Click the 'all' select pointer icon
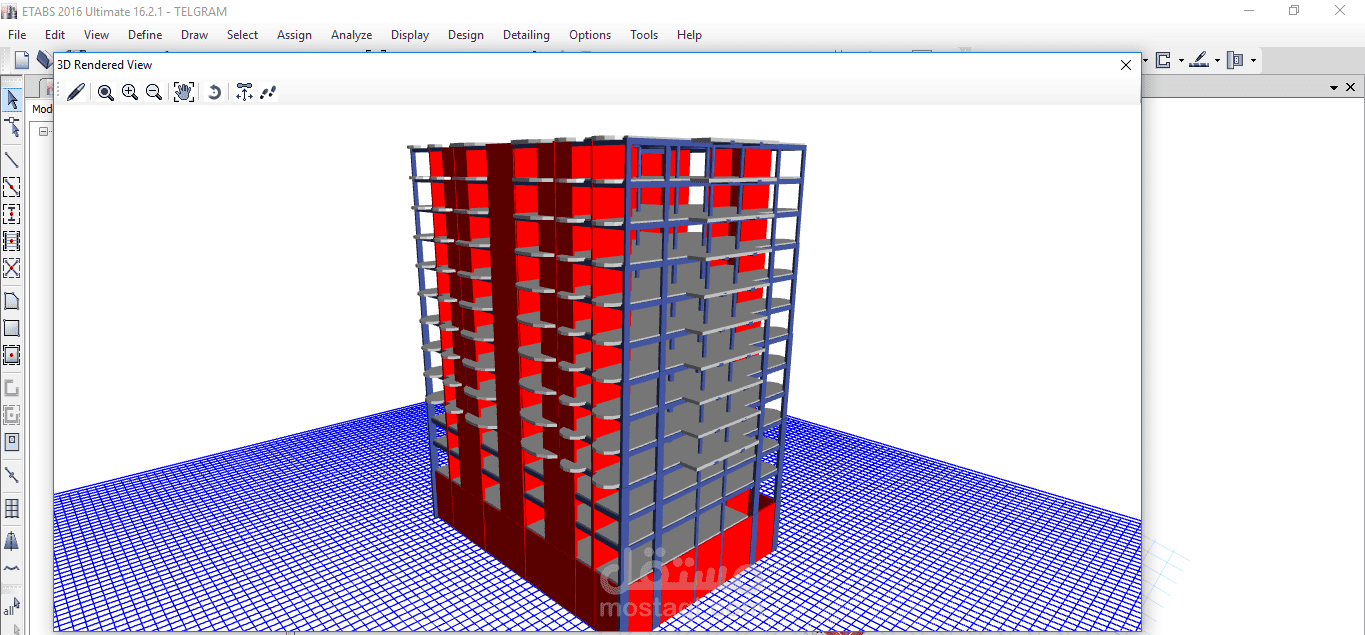 pyautogui.click(x=10, y=607)
